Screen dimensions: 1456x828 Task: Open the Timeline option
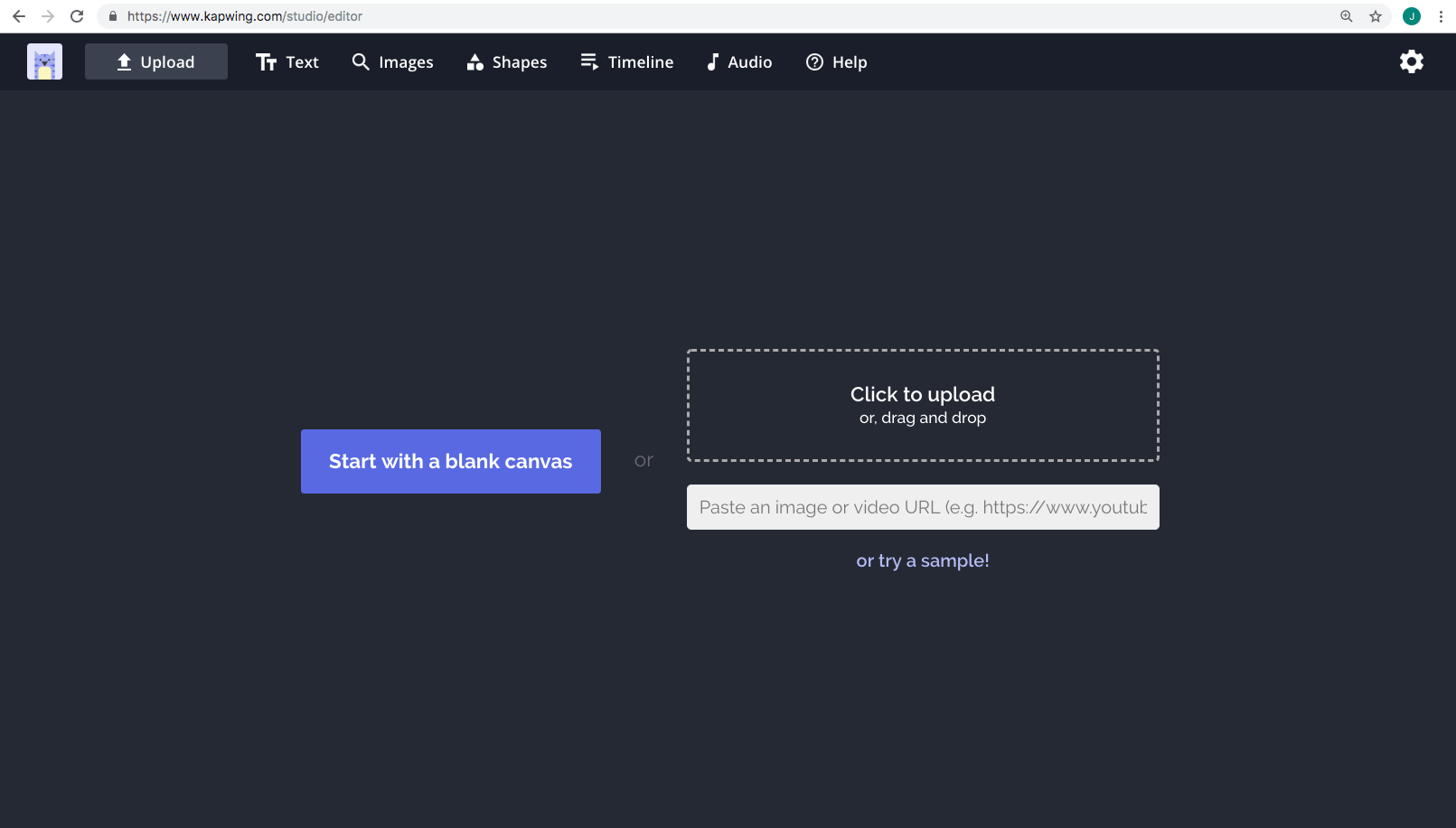pos(626,61)
